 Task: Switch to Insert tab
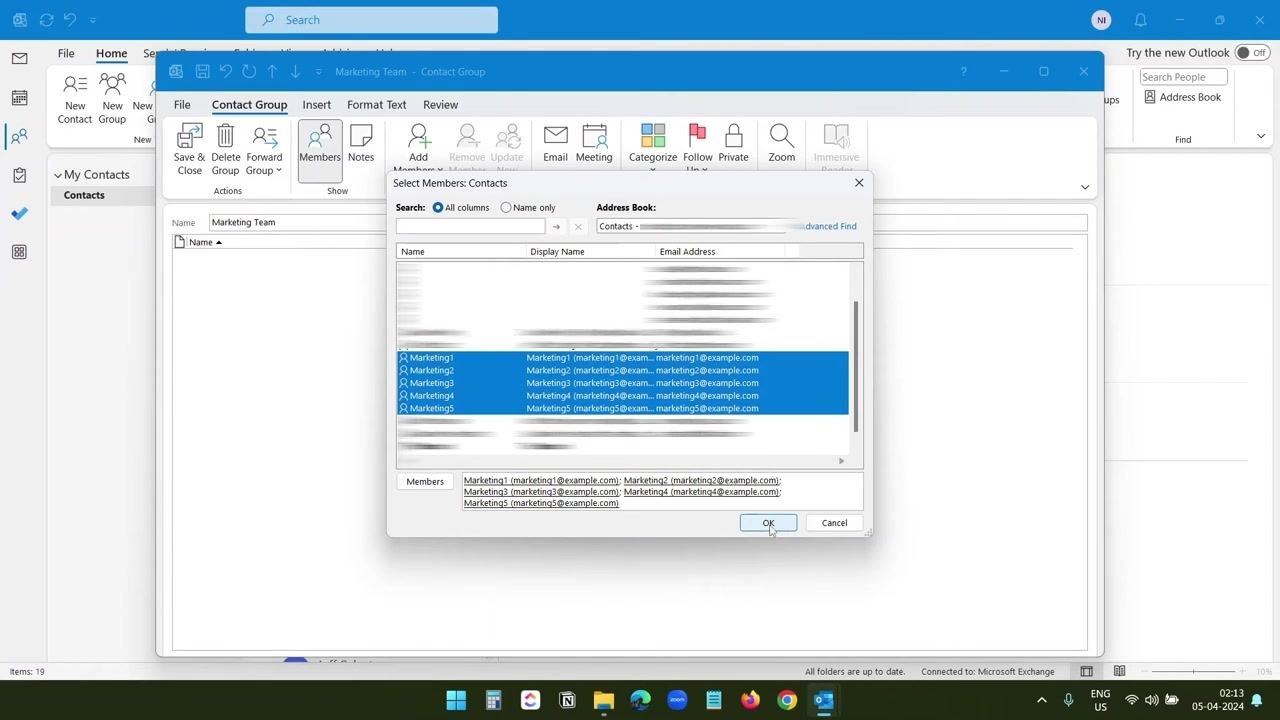tap(317, 105)
